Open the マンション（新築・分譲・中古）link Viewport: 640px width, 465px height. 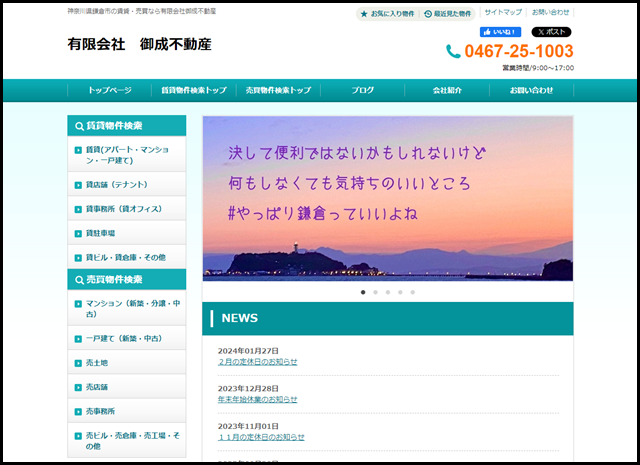pos(127,308)
